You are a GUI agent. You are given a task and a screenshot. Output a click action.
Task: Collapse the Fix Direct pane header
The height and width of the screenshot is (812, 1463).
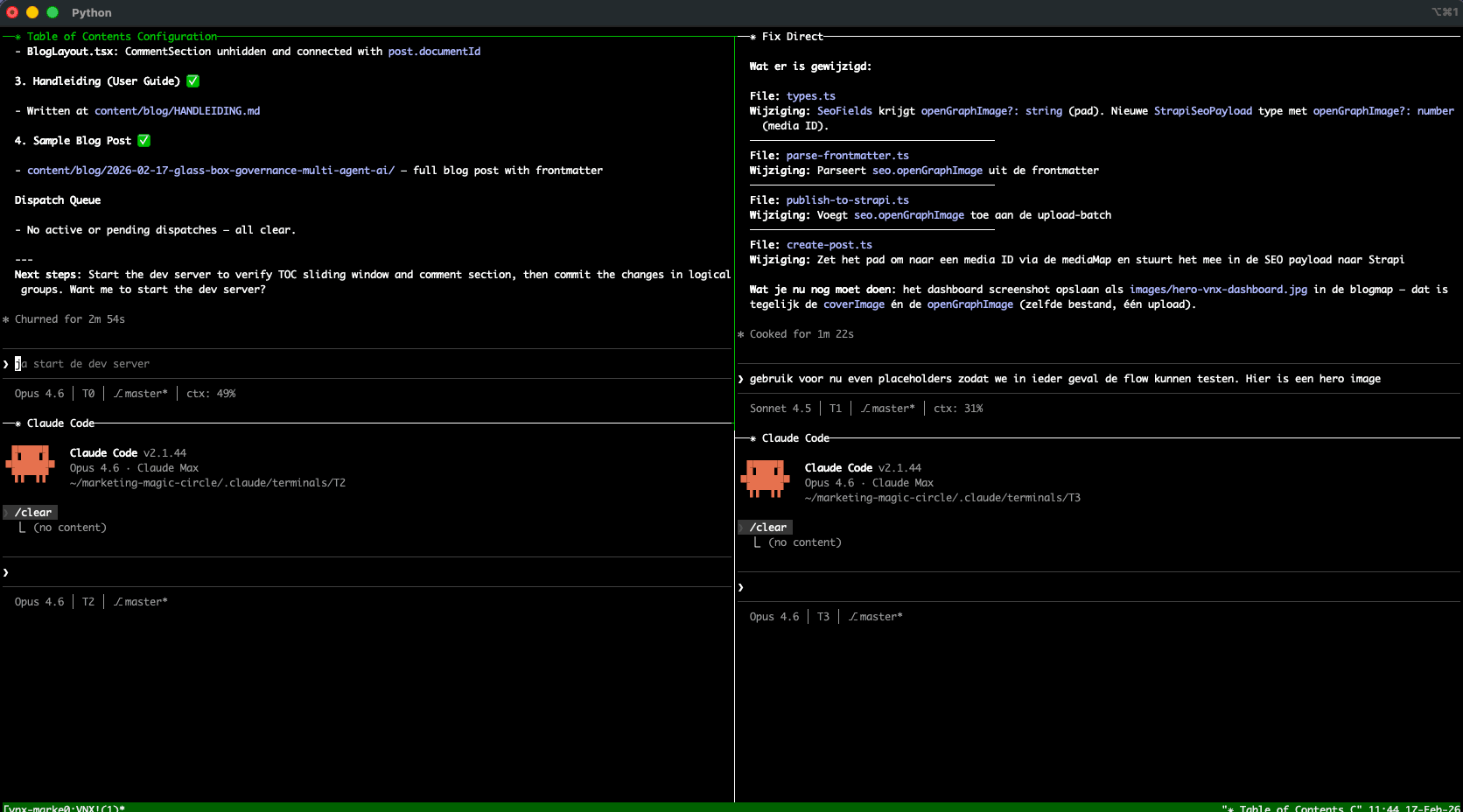794,36
